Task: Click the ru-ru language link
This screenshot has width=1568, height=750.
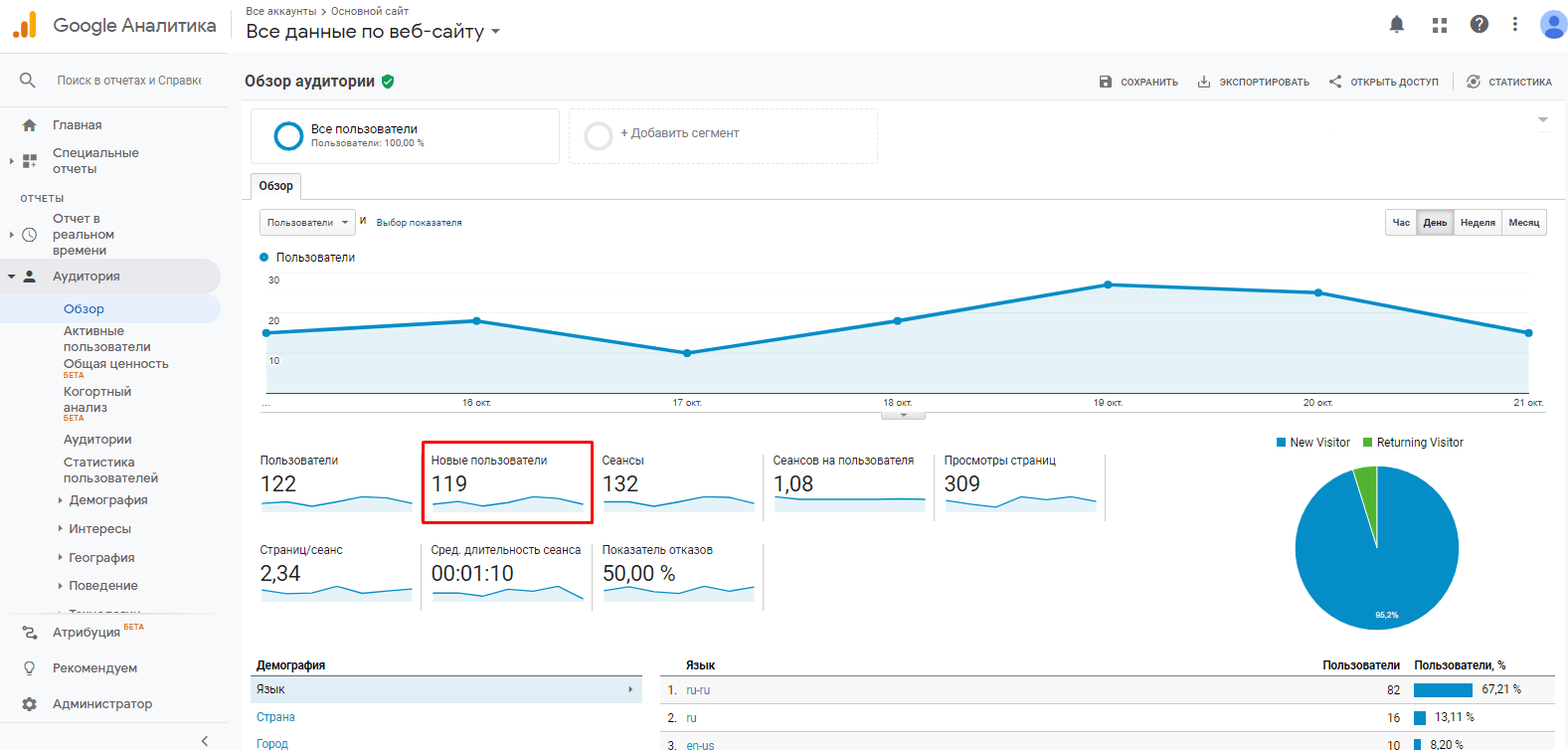Action: [698, 690]
